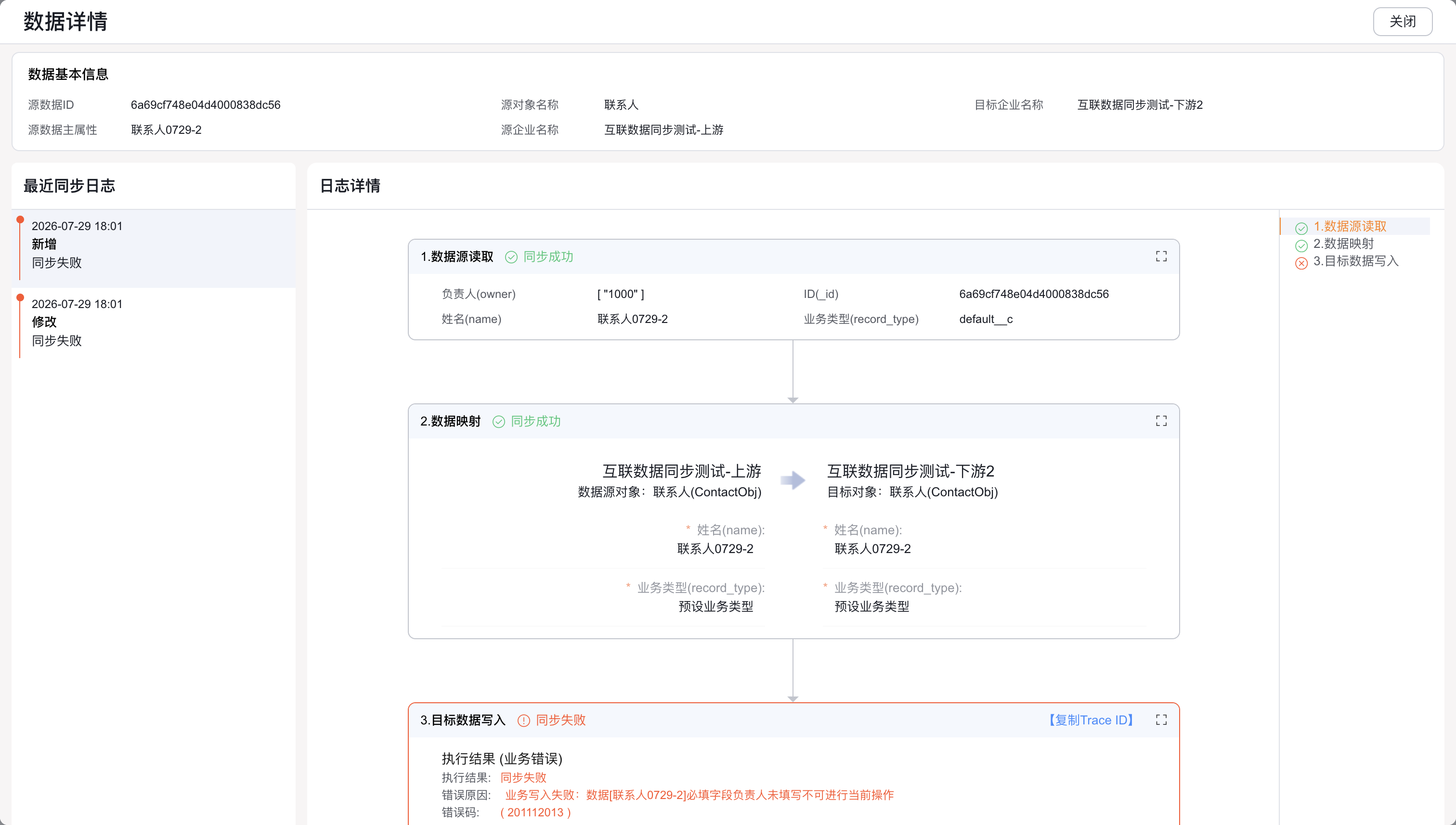
Task: Click the 源企业名称 value 互联数据同步测试-上游
Action: (x=663, y=130)
